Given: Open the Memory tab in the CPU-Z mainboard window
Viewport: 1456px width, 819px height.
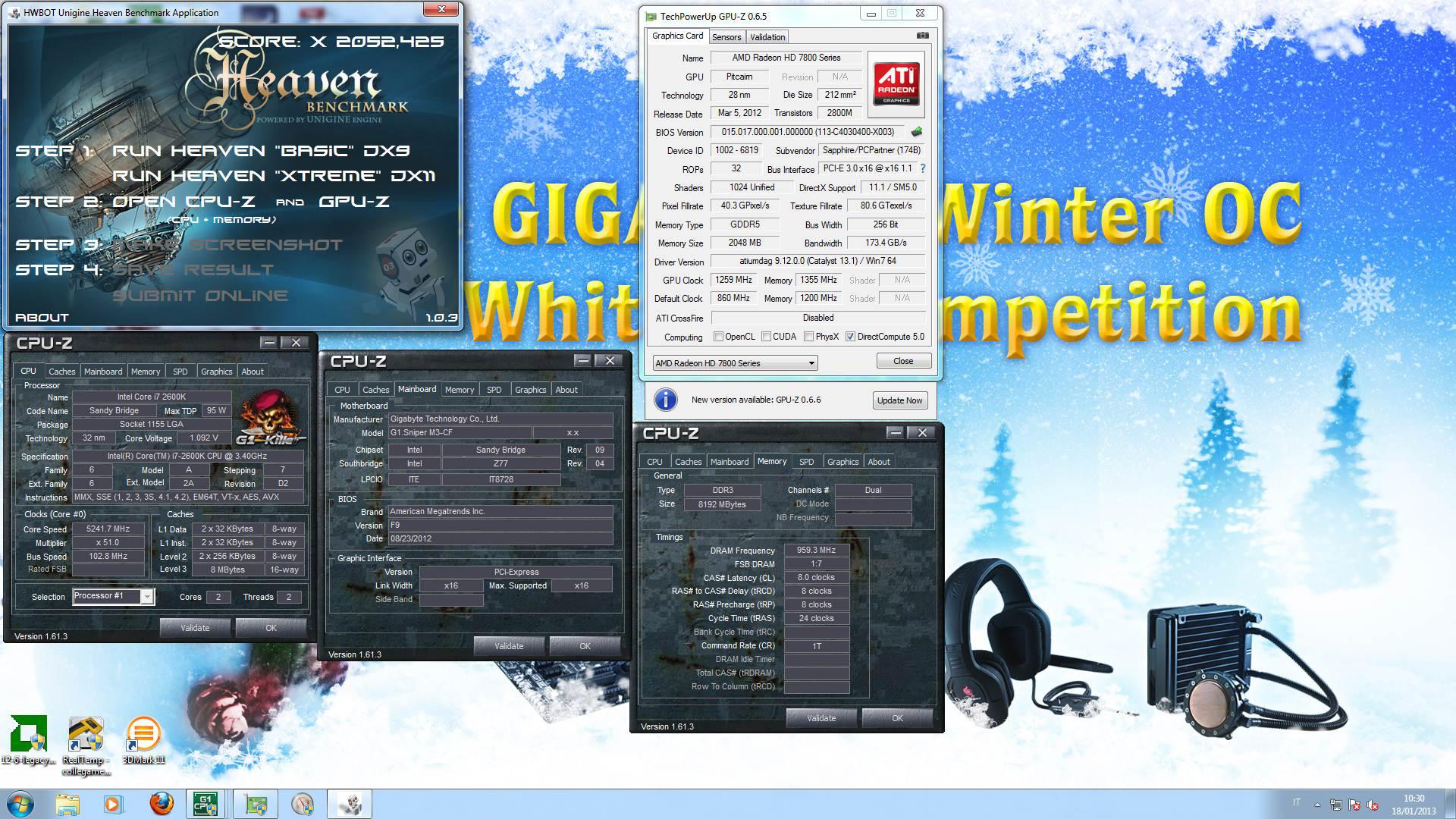Looking at the screenshot, I should [x=460, y=390].
